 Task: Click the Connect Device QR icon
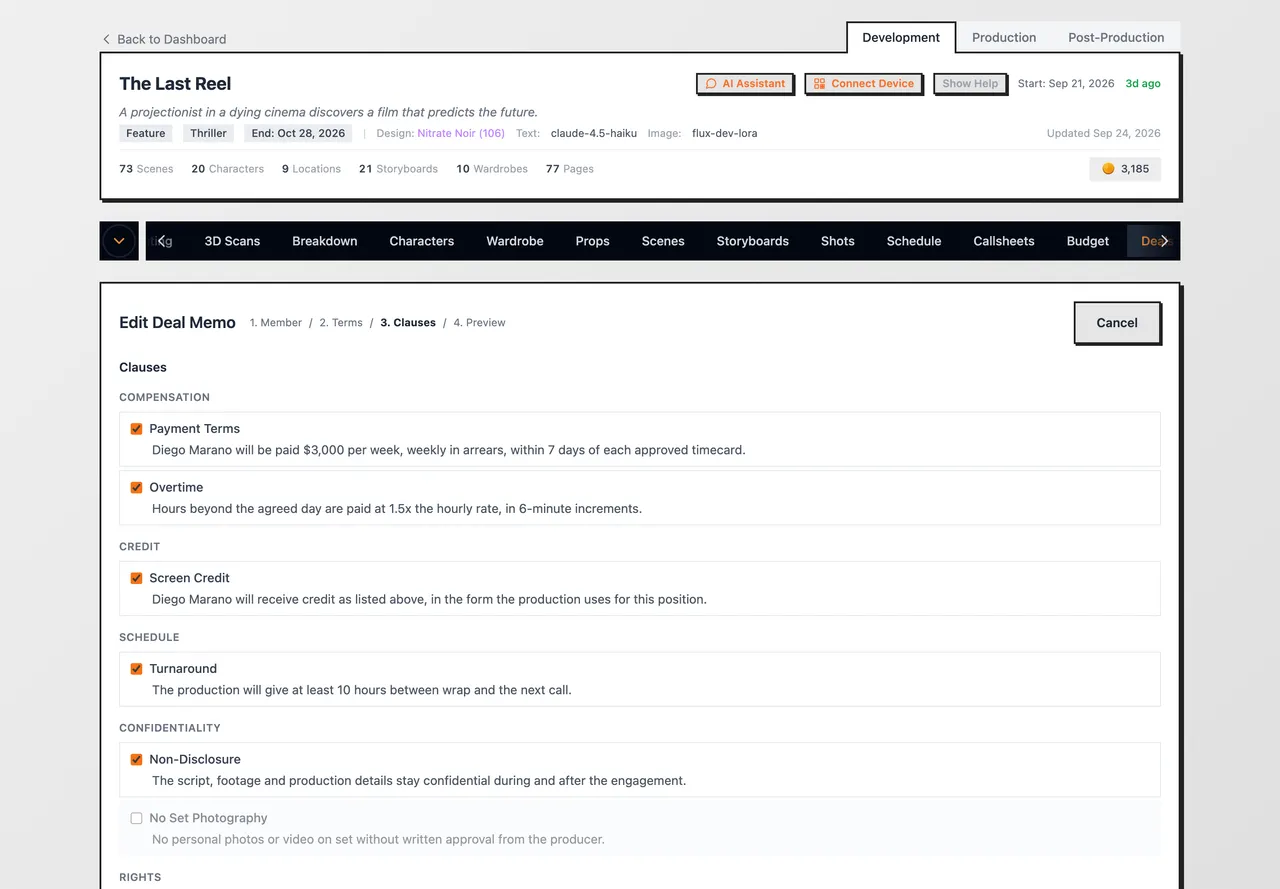[819, 84]
